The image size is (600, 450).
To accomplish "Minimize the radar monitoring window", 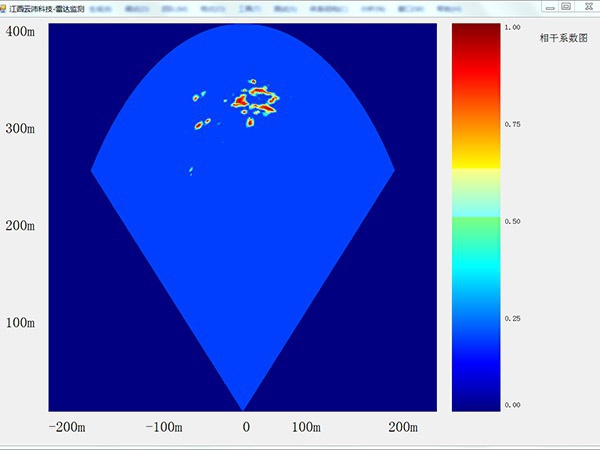I will tap(549, 6).
